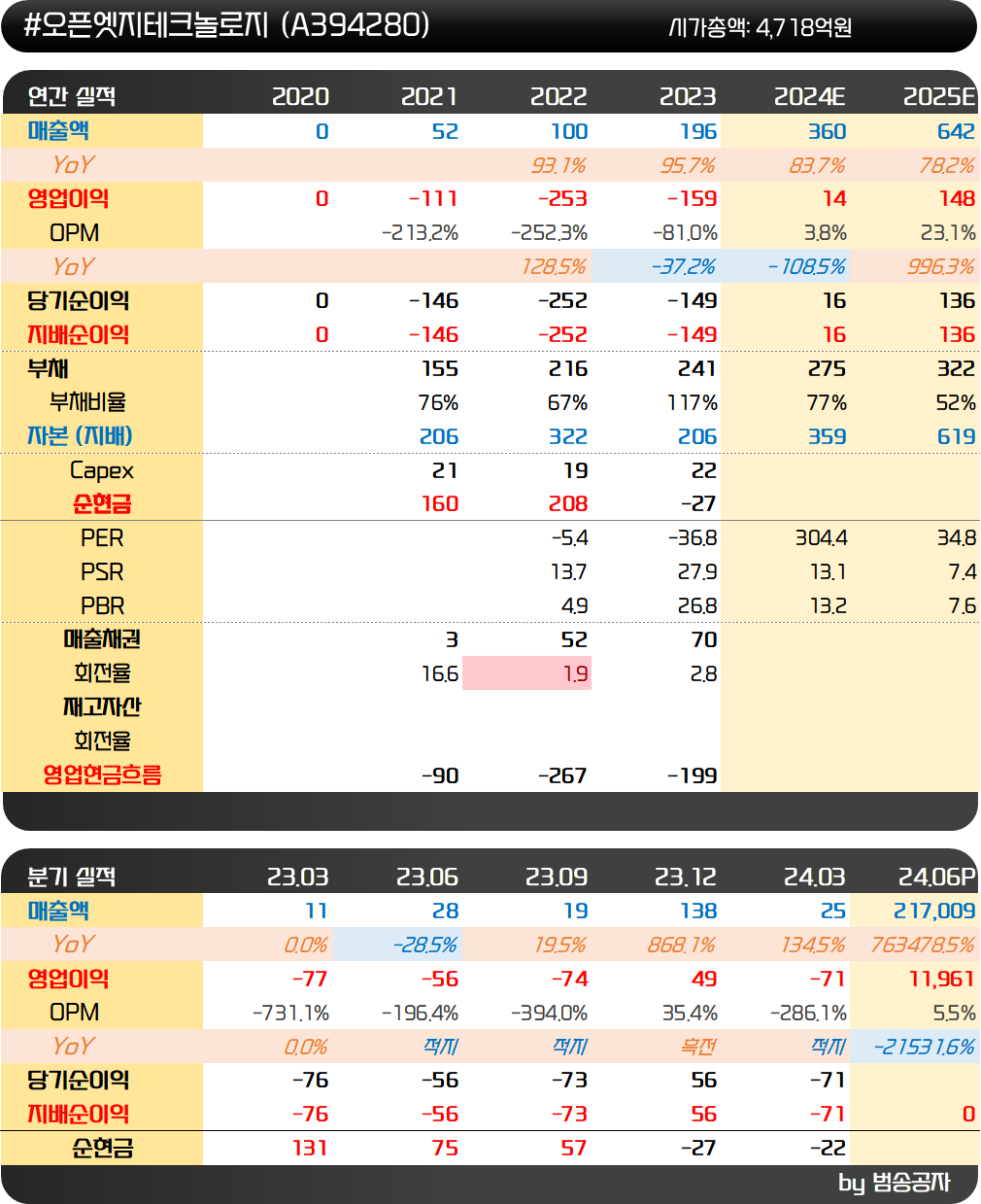Click the PER value -36.8
Screen dimensions: 981x1204
click(693, 537)
